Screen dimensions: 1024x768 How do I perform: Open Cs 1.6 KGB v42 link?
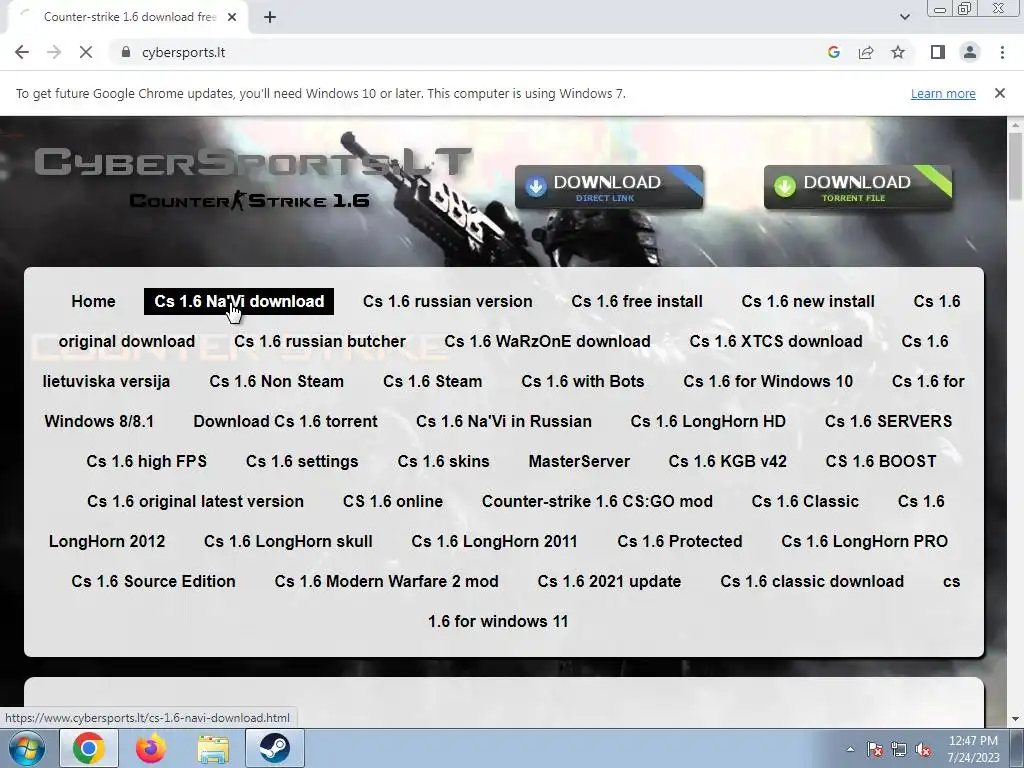coord(728,461)
